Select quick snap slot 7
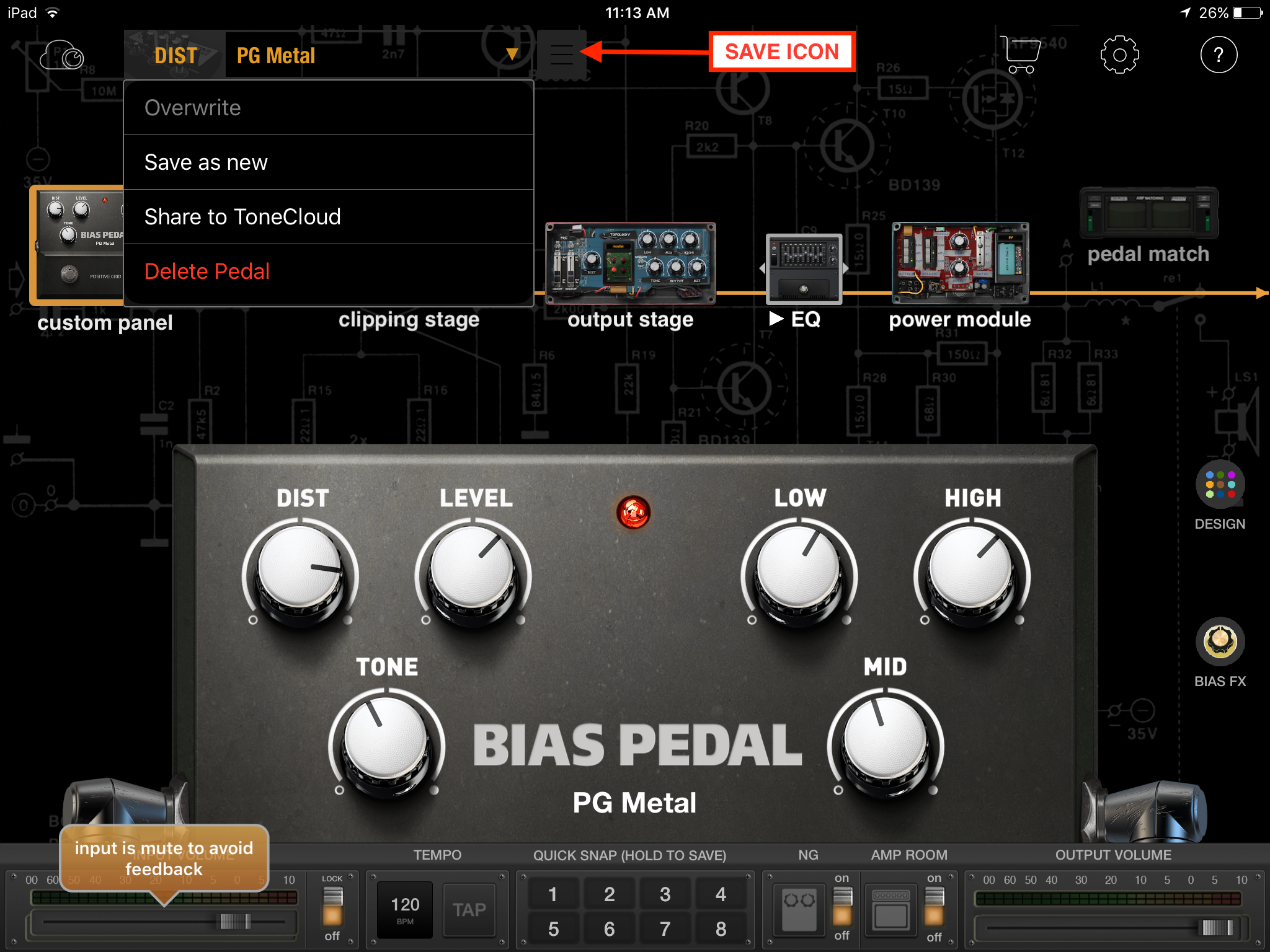1270x952 pixels. pyautogui.click(x=665, y=928)
